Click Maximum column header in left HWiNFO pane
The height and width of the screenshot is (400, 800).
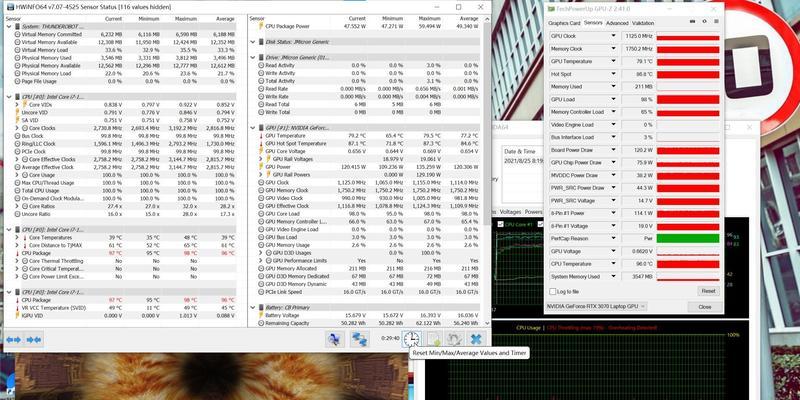[186, 18]
